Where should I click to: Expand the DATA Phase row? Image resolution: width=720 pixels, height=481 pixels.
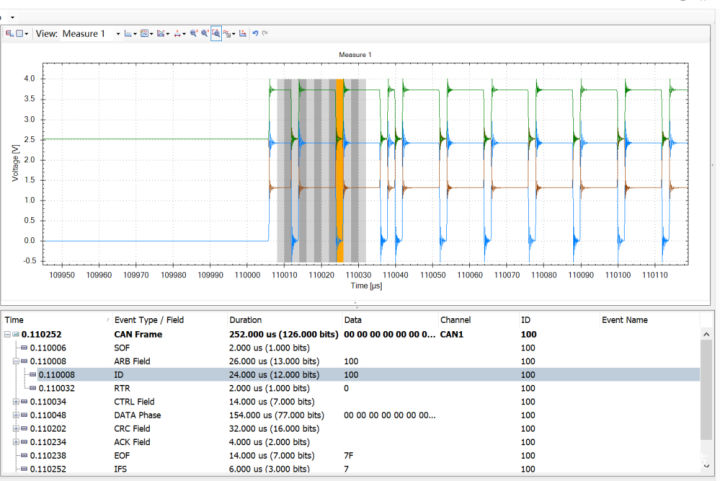(16, 415)
